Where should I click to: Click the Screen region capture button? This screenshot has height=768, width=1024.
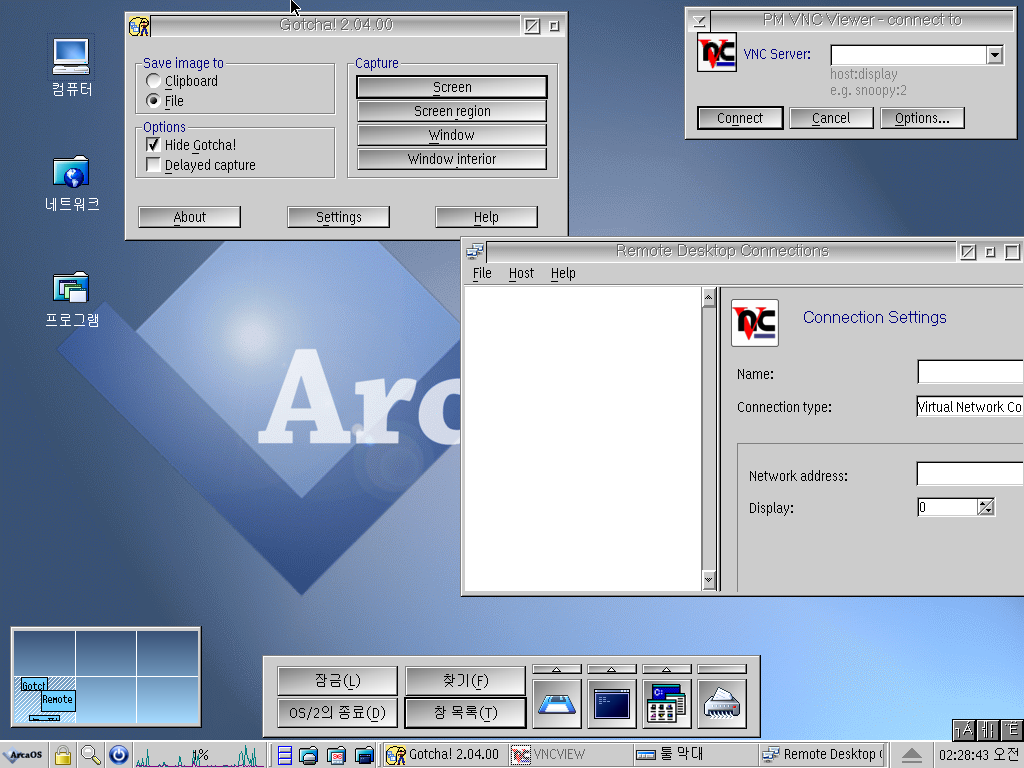click(452, 111)
